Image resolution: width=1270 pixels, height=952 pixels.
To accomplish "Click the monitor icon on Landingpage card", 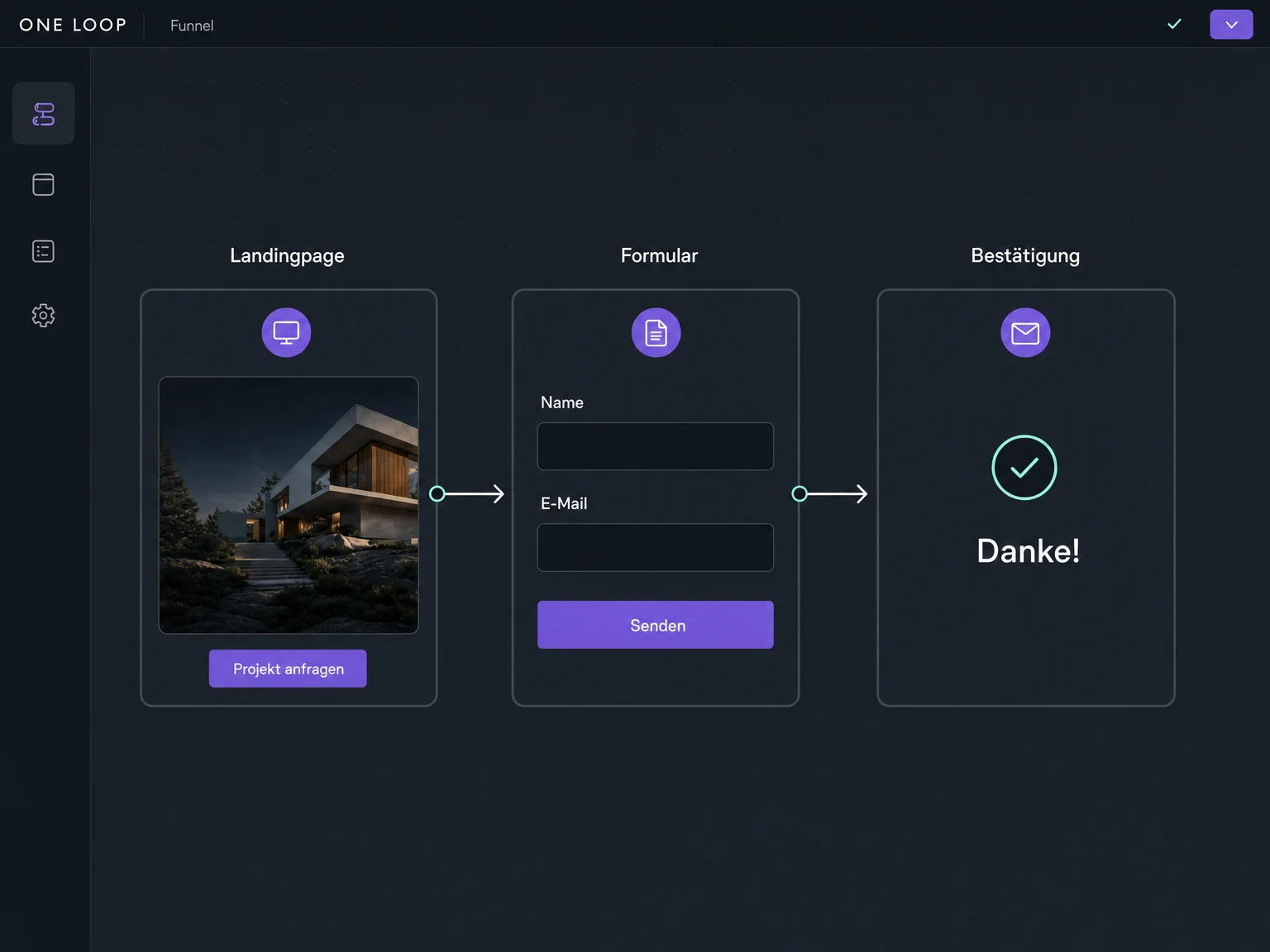I will tap(286, 332).
